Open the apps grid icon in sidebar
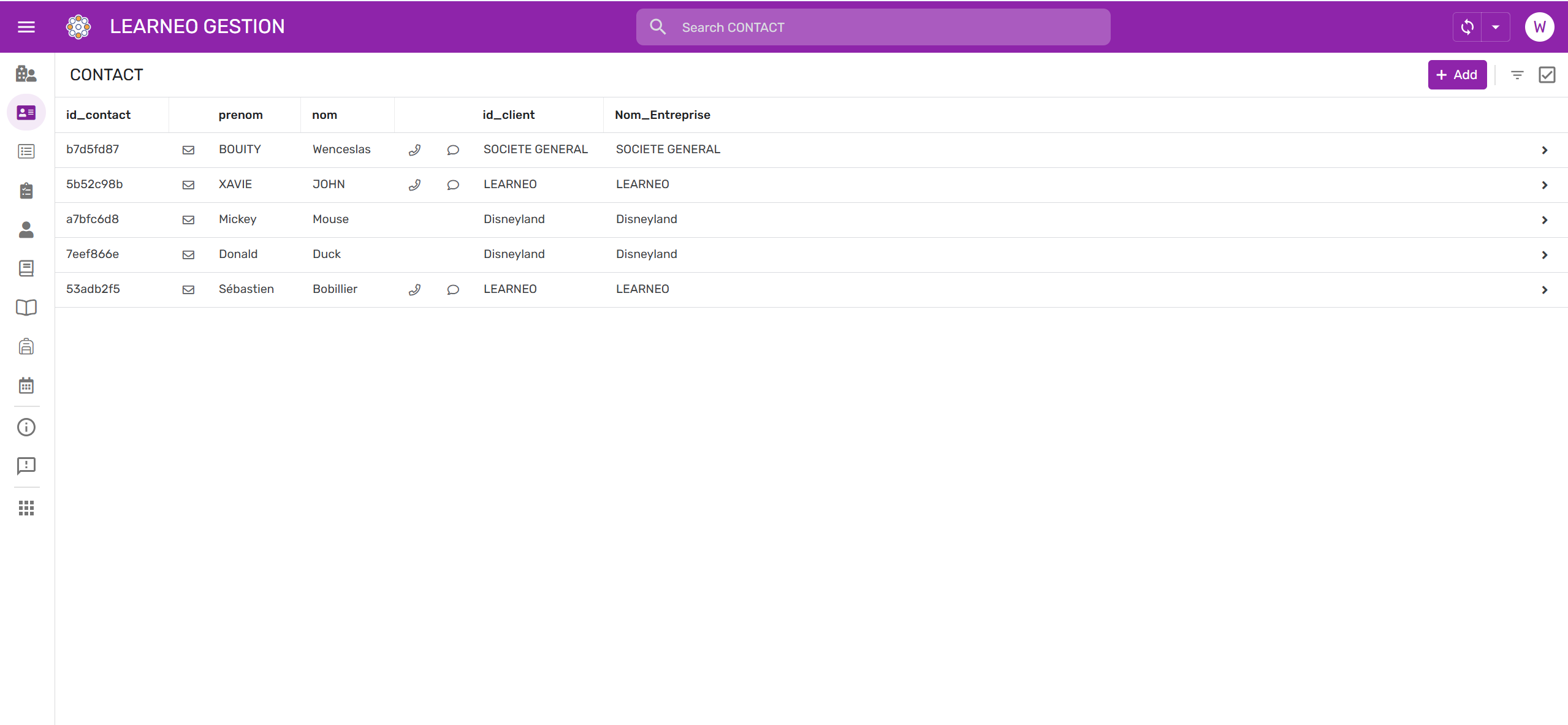Screen dimensions: 1568x725 point(26,508)
